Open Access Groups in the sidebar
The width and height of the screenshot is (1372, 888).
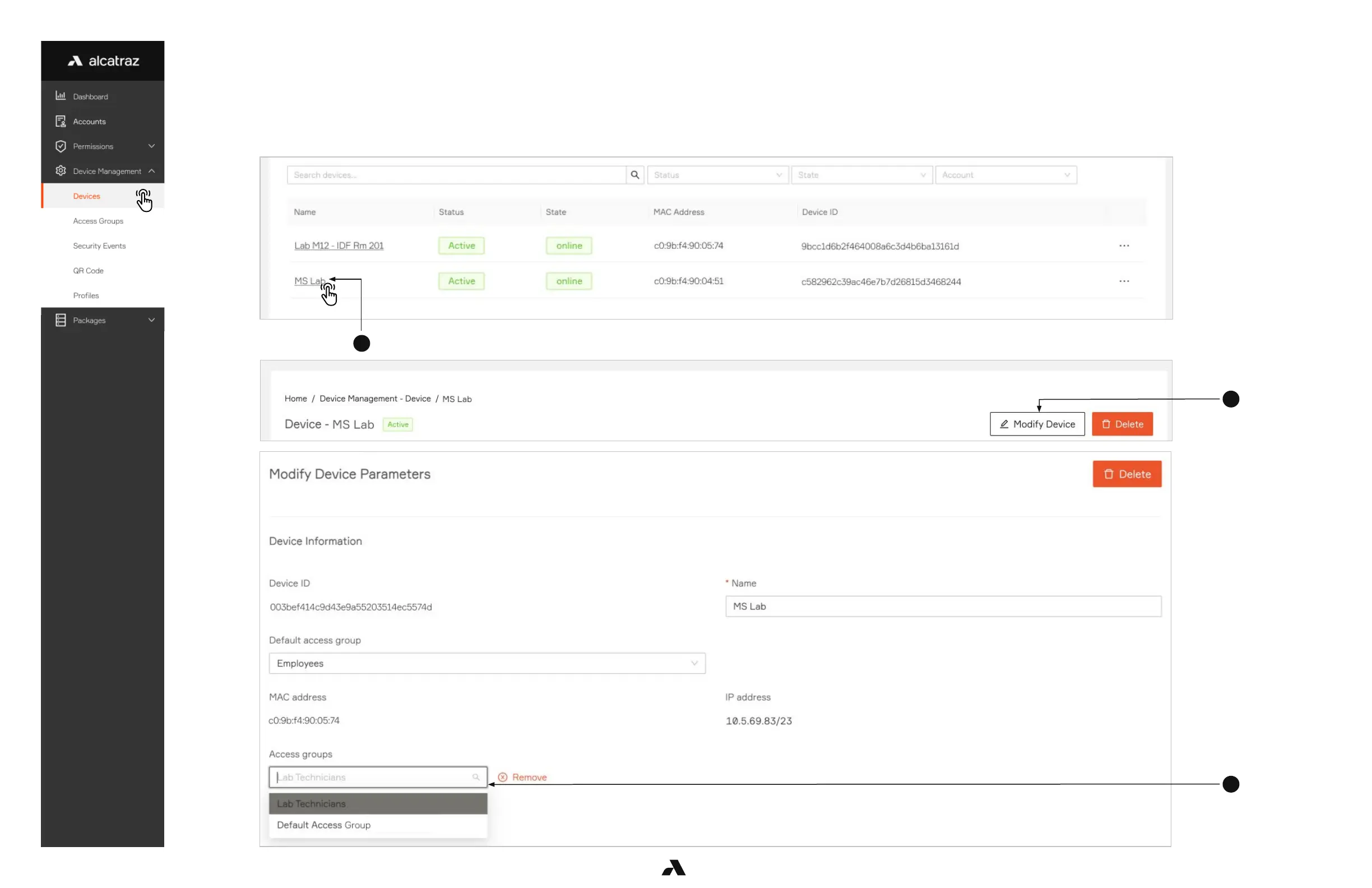(98, 221)
